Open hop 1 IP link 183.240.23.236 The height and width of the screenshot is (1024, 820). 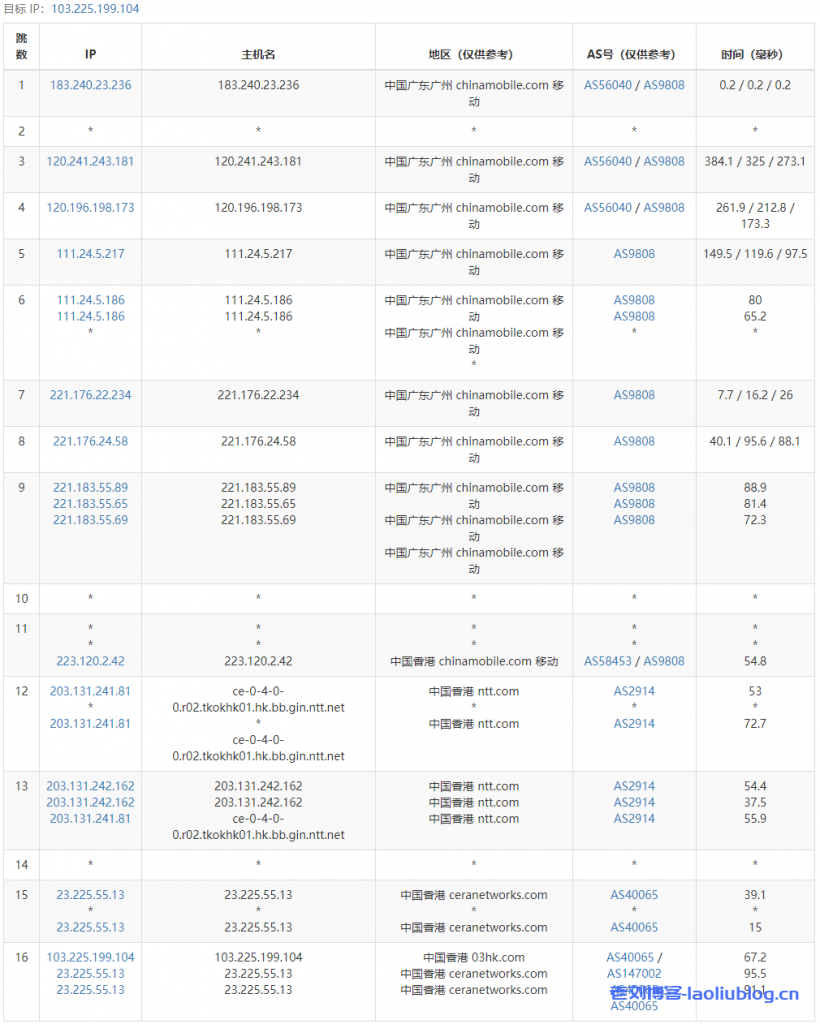click(x=90, y=85)
